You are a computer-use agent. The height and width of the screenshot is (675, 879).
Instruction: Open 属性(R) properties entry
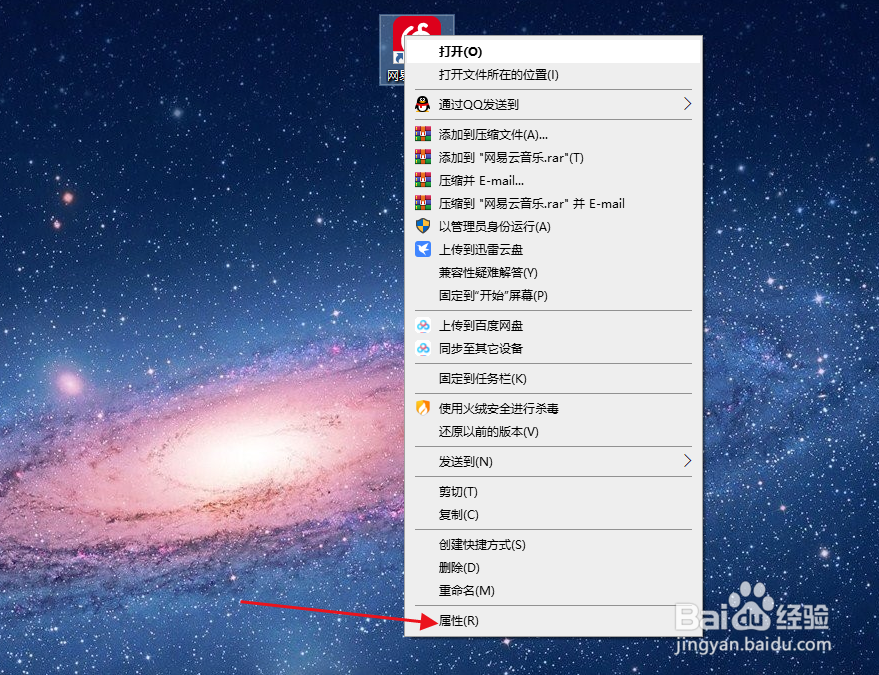point(553,621)
